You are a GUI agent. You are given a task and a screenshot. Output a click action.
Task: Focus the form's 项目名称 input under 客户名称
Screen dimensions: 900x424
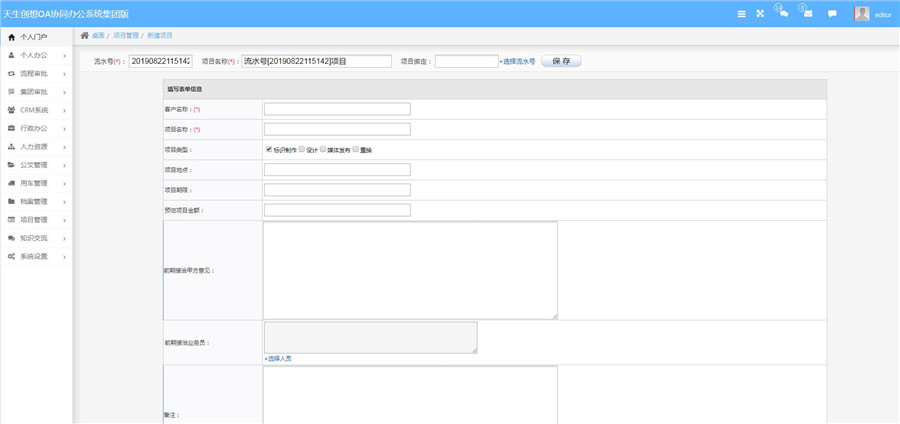point(338,129)
